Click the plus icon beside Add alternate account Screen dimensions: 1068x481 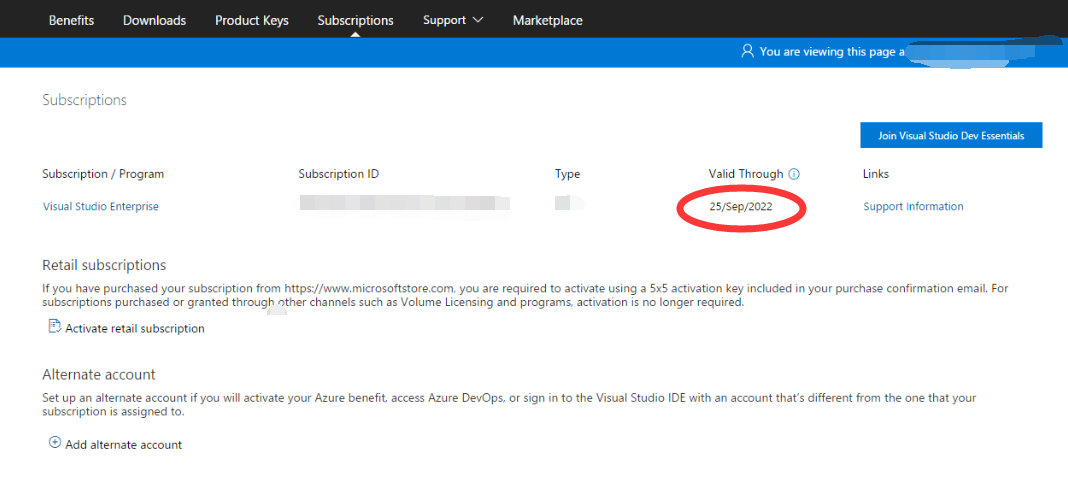(x=55, y=443)
